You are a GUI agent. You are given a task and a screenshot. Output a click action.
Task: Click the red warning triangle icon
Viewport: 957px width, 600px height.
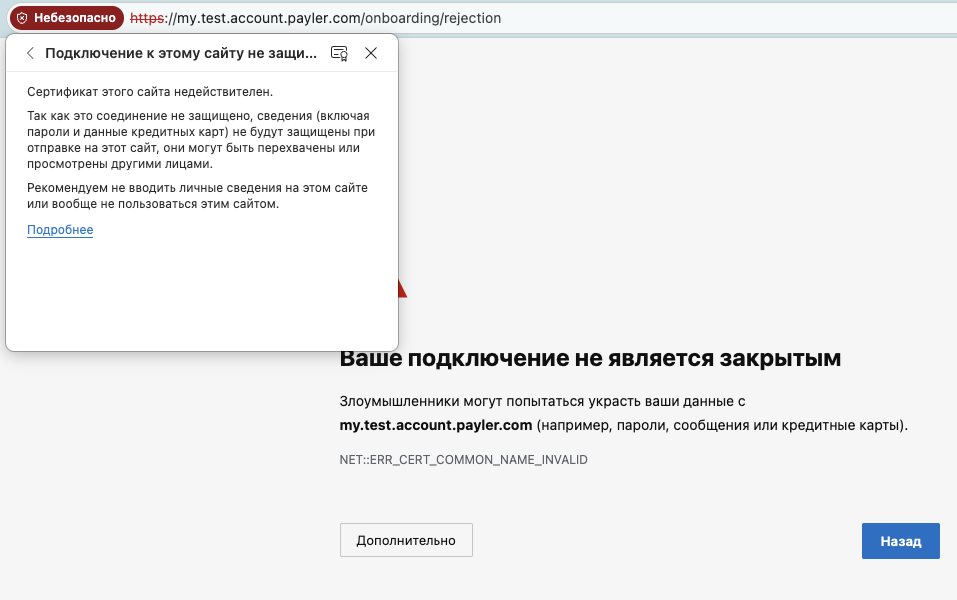[x=402, y=290]
